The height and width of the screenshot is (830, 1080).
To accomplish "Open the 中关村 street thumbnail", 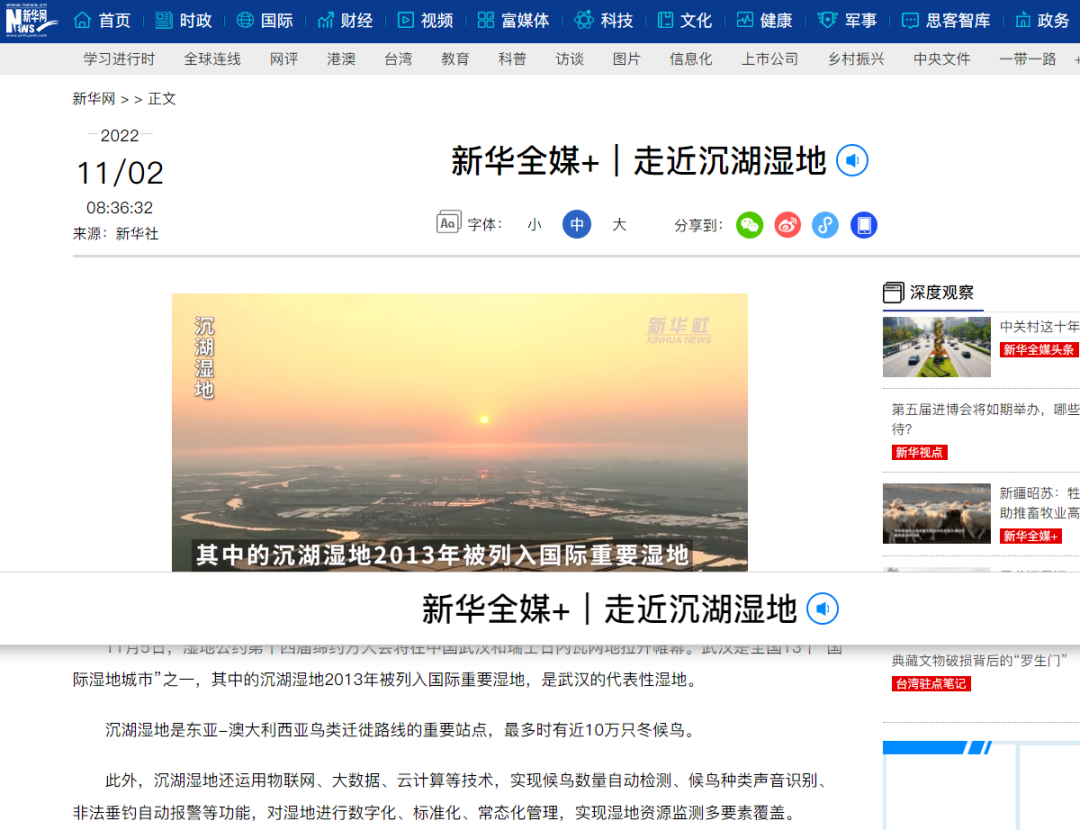I will pos(937,346).
